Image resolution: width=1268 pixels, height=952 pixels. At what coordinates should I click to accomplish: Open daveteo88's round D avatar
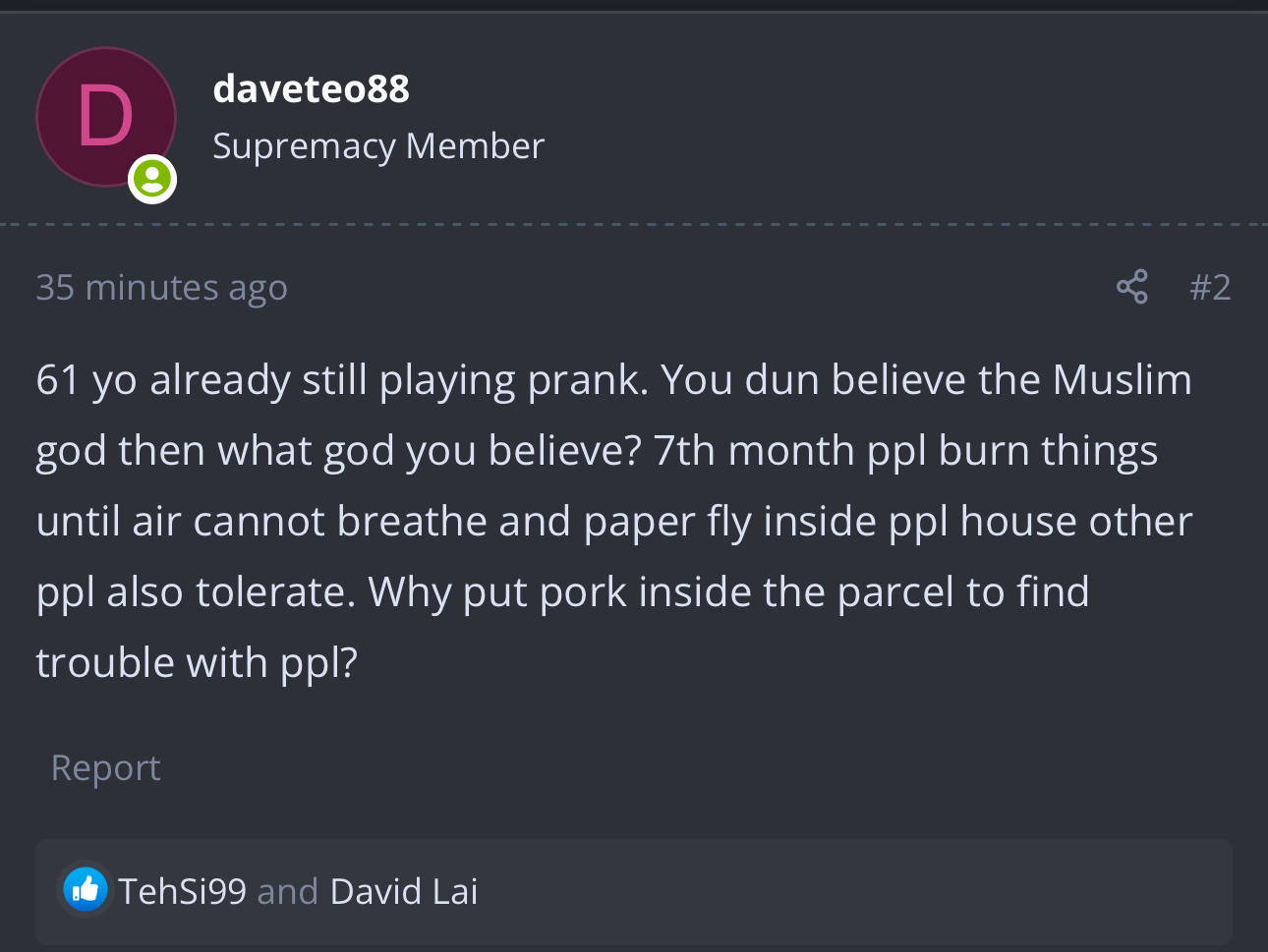click(106, 117)
